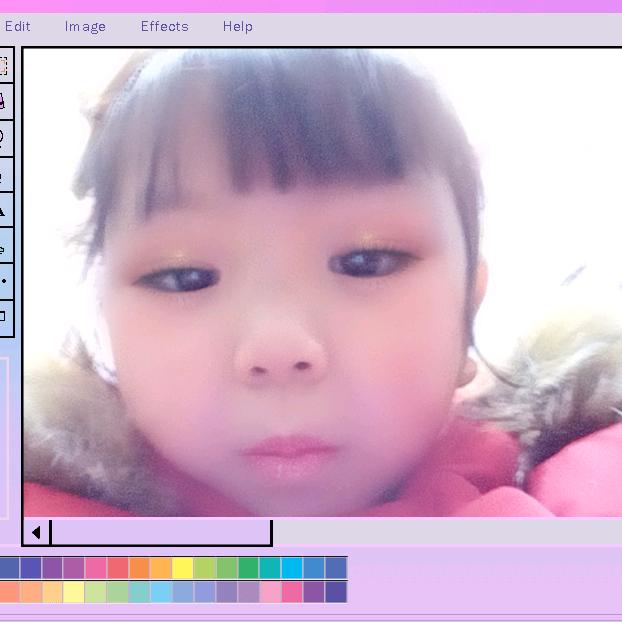
Task: Open the Edit menu
Action: (x=17, y=27)
